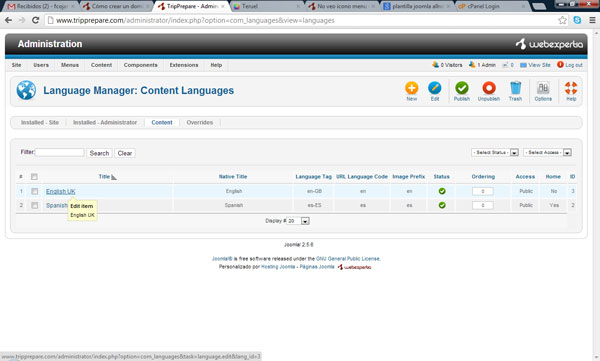Click the Edit pencil toolbar icon
Viewport: 600px width, 361px height.
coord(434,88)
